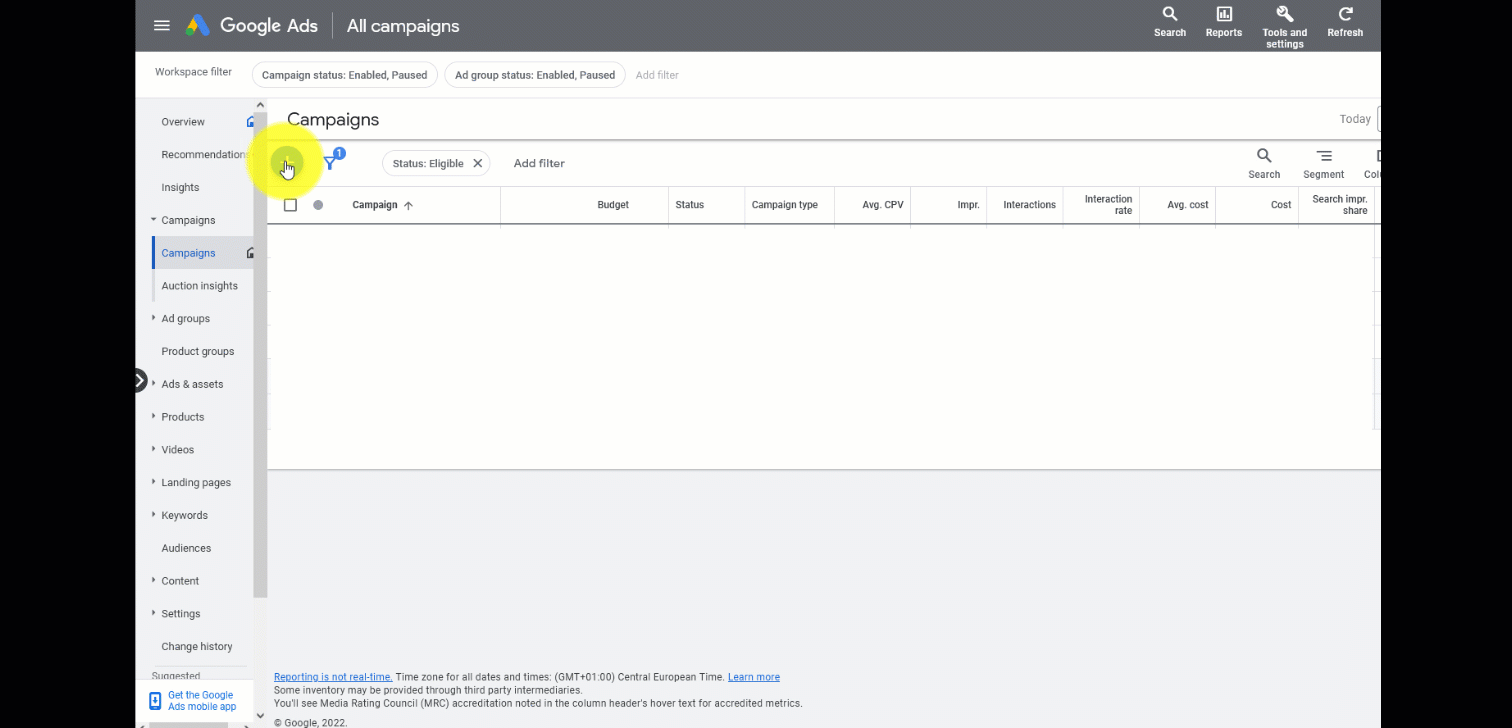The height and width of the screenshot is (728, 1512).
Task: Go to Change history
Action: [197, 646]
